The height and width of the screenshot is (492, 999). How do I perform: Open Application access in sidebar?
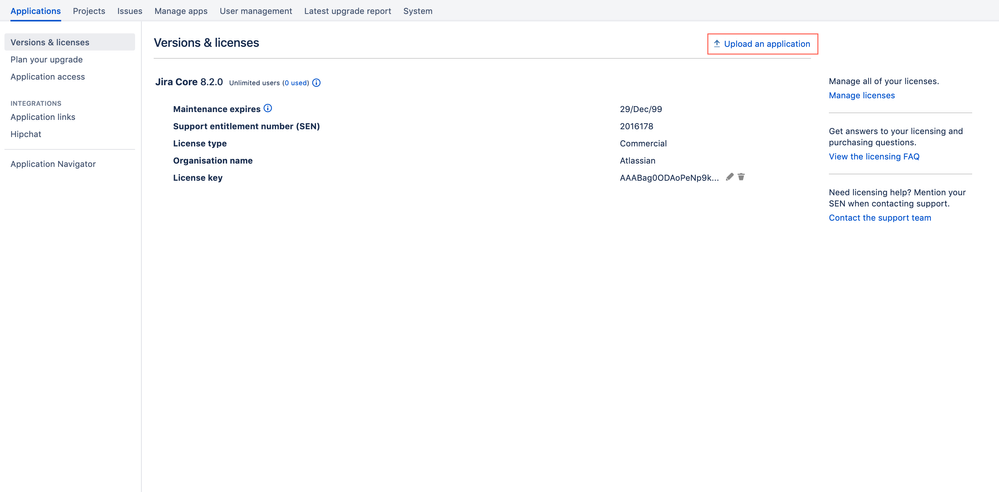click(x=48, y=76)
